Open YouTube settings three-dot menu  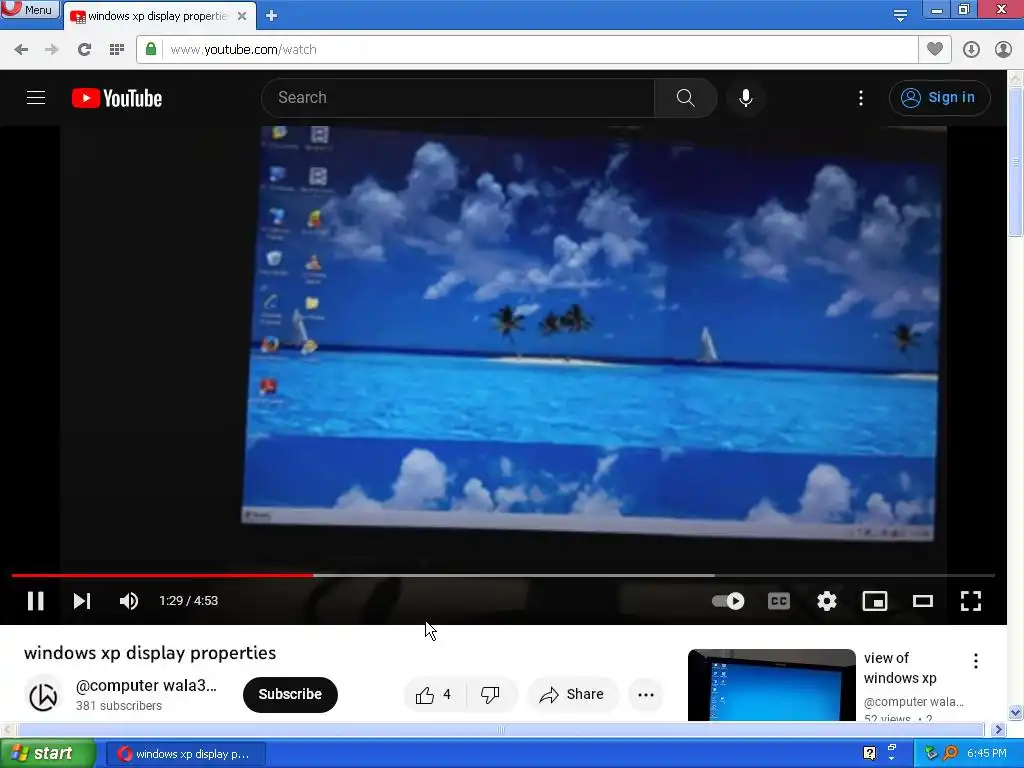[x=861, y=98]
